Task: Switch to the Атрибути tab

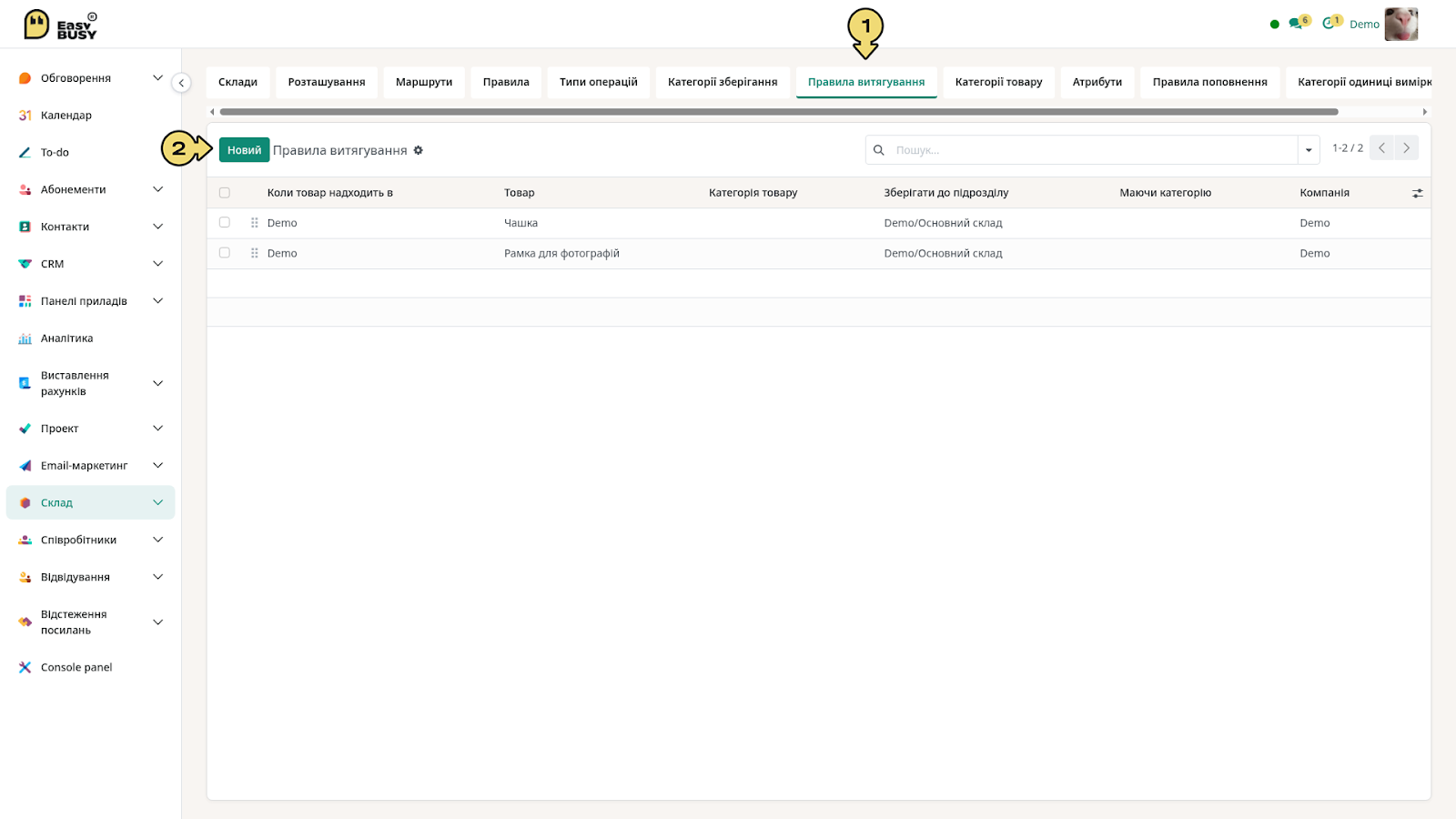Action: click(1097, 82)
